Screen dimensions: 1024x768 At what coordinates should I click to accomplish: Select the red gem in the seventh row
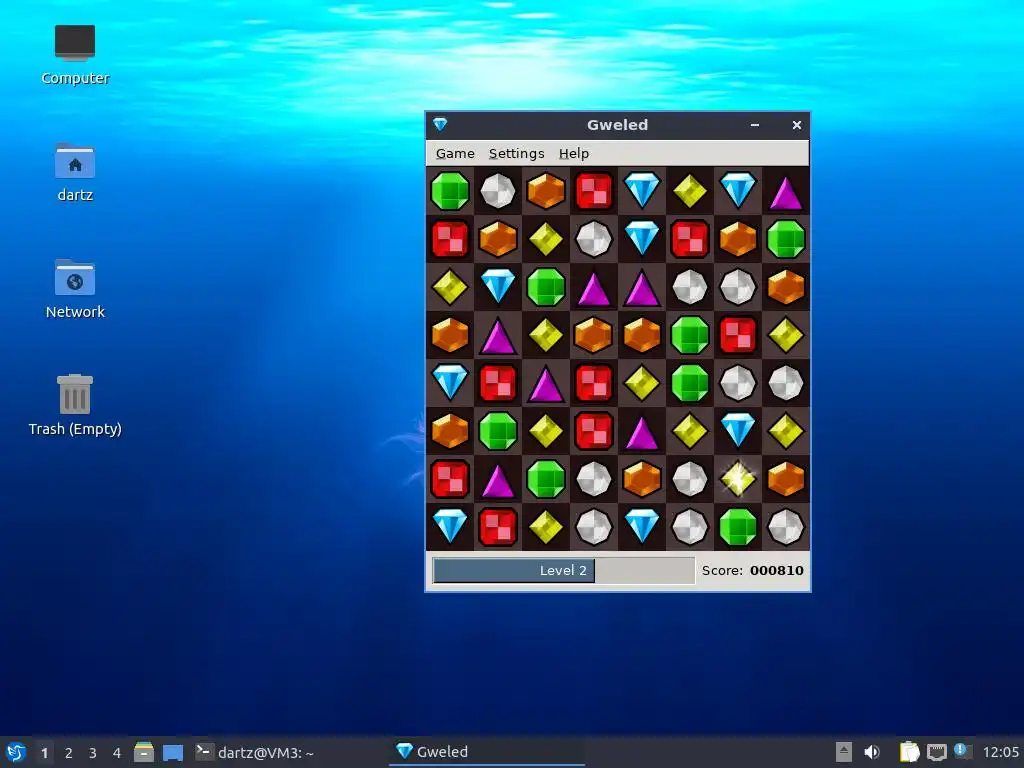tap(450, 479)
